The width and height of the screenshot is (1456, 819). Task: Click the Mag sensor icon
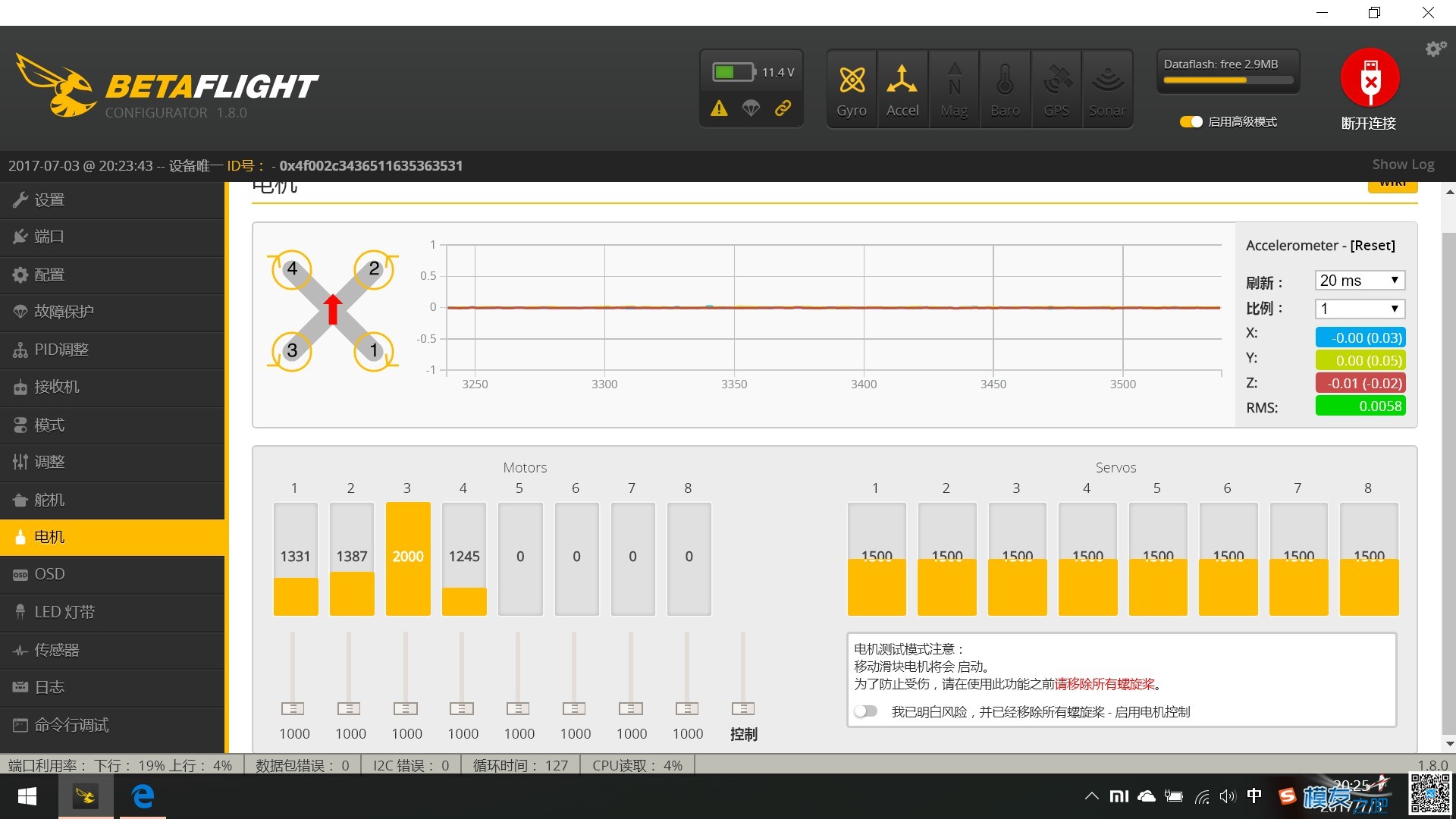tap(954, 89)
